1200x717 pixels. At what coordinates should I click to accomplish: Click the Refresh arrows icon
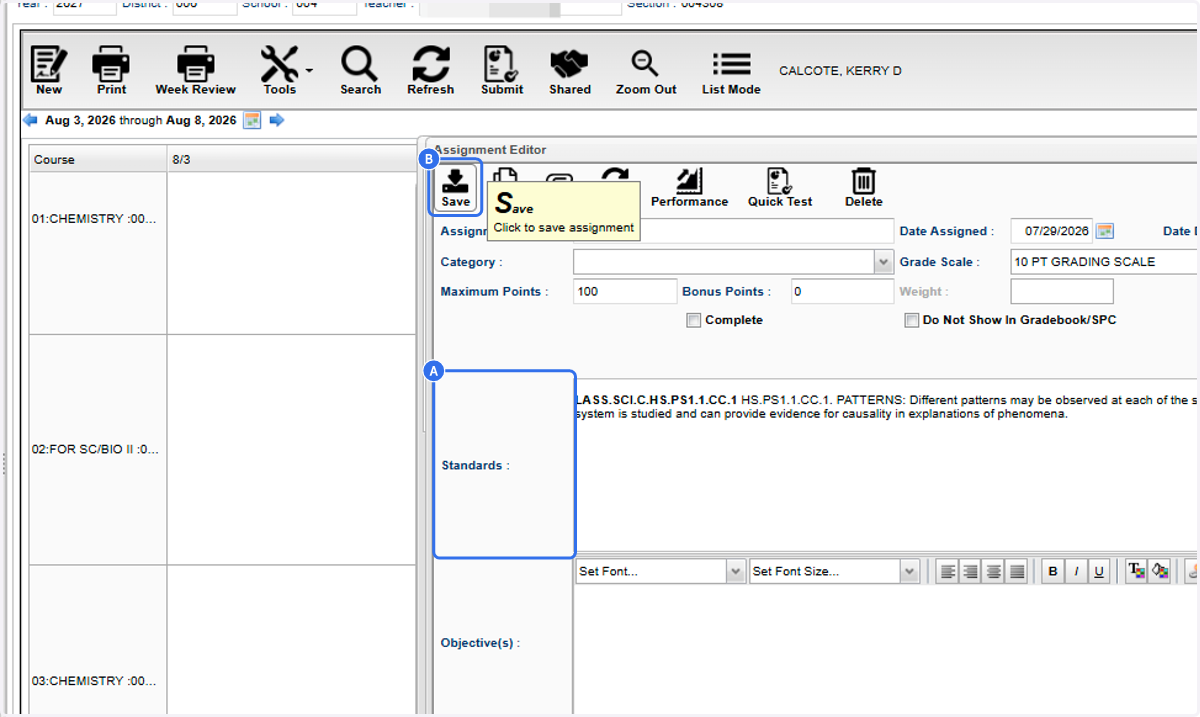(x=430, y=71)
